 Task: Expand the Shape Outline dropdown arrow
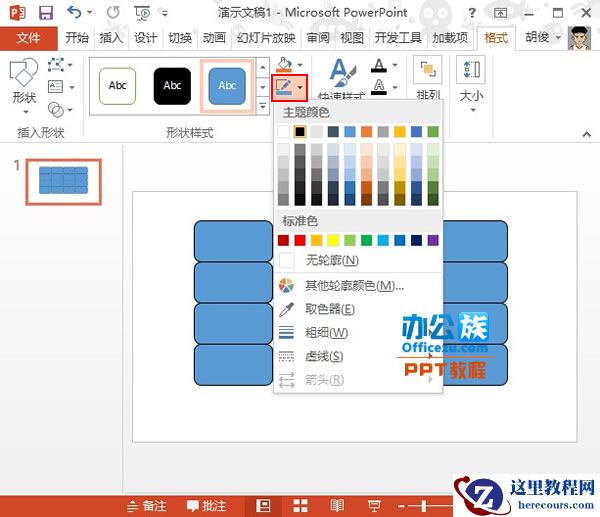[300, 88]
